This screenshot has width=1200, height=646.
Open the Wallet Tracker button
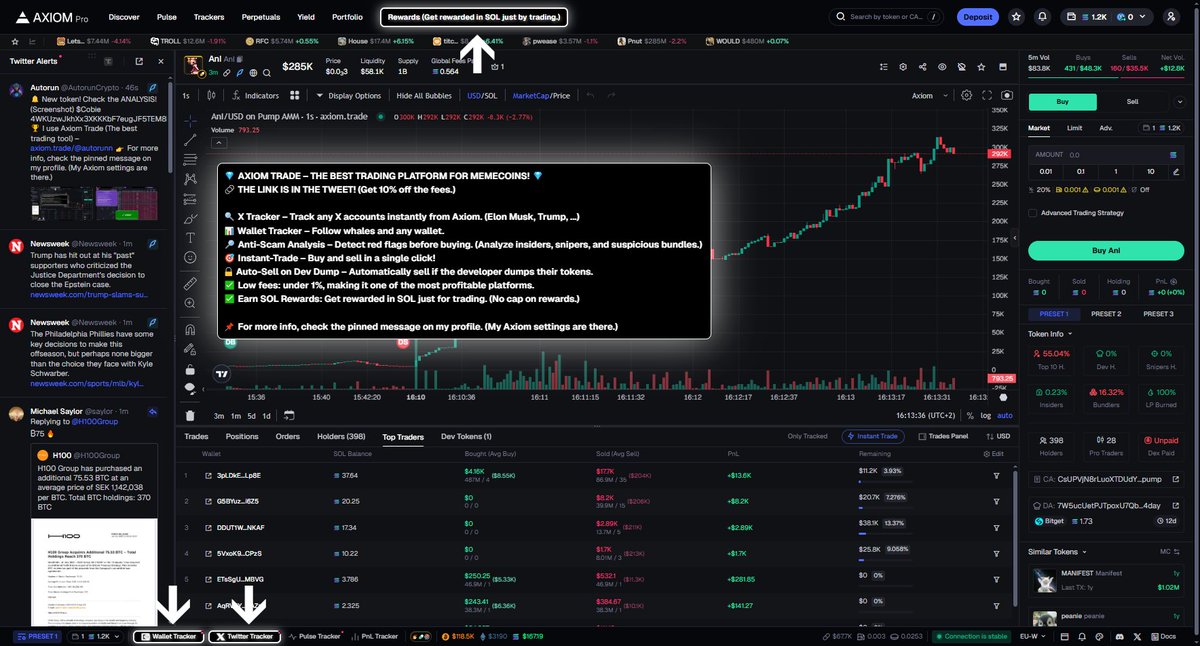tap(168, 636)
